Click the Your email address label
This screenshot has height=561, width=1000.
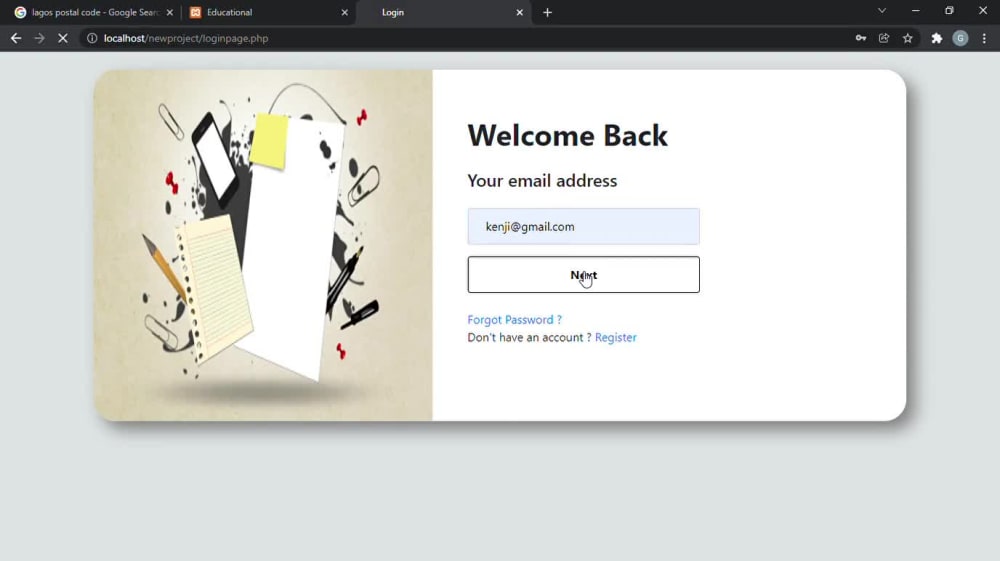click(542, 181)
